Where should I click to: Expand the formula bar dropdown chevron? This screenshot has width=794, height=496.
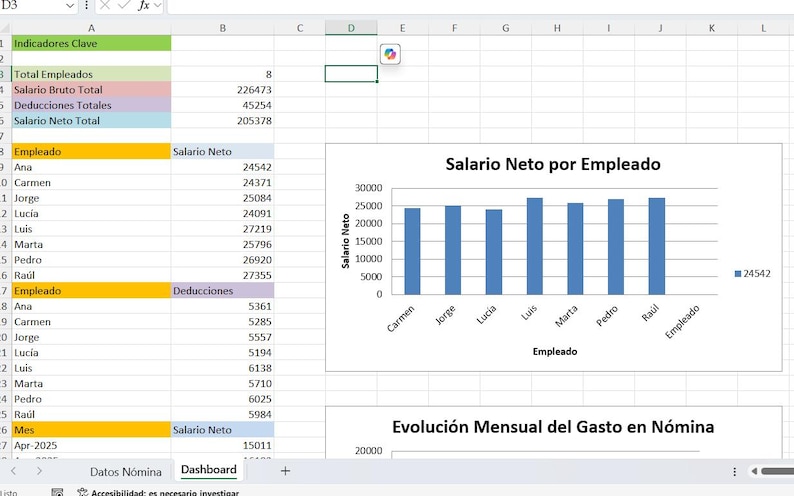157,6
